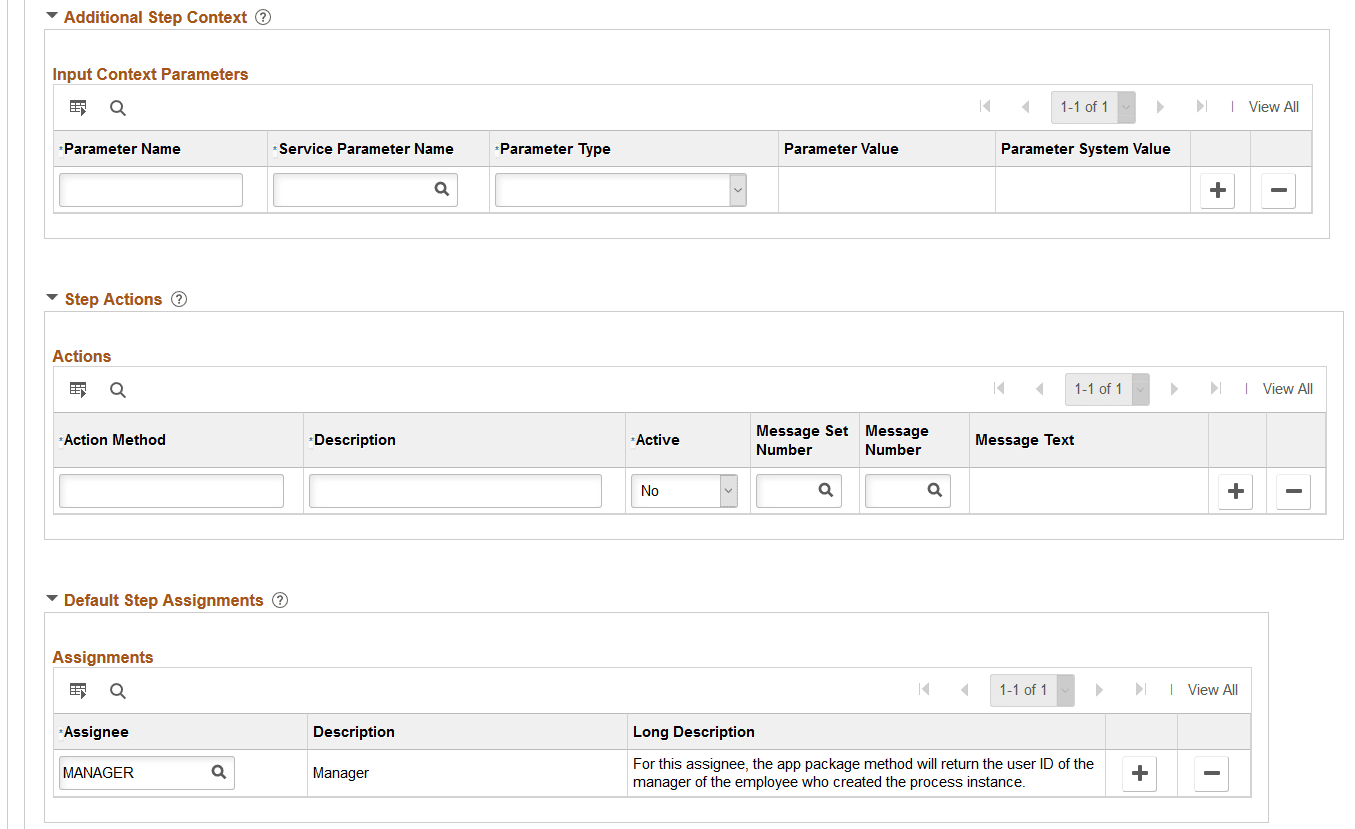Collapse the Step Actions section

click(51, 298)
